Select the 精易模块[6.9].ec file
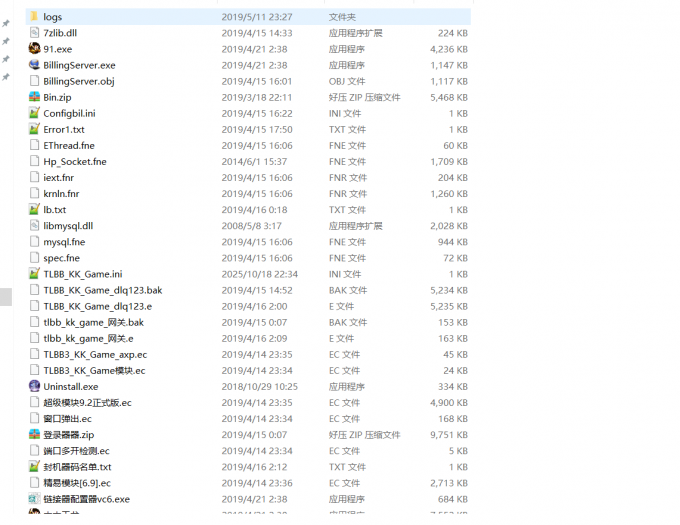 click(77, 482)
